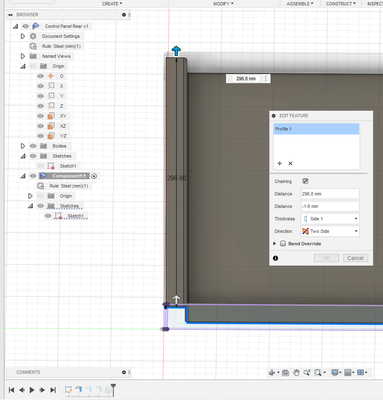Open Comments panel options dot

point(124,372)
